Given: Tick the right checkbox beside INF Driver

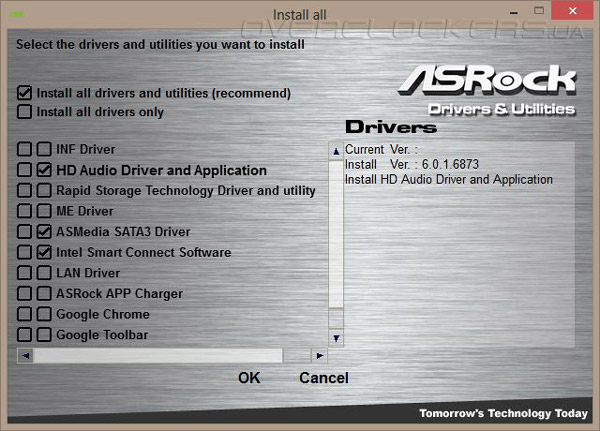Looking at the screenshot, I should (x=44, y=149).
